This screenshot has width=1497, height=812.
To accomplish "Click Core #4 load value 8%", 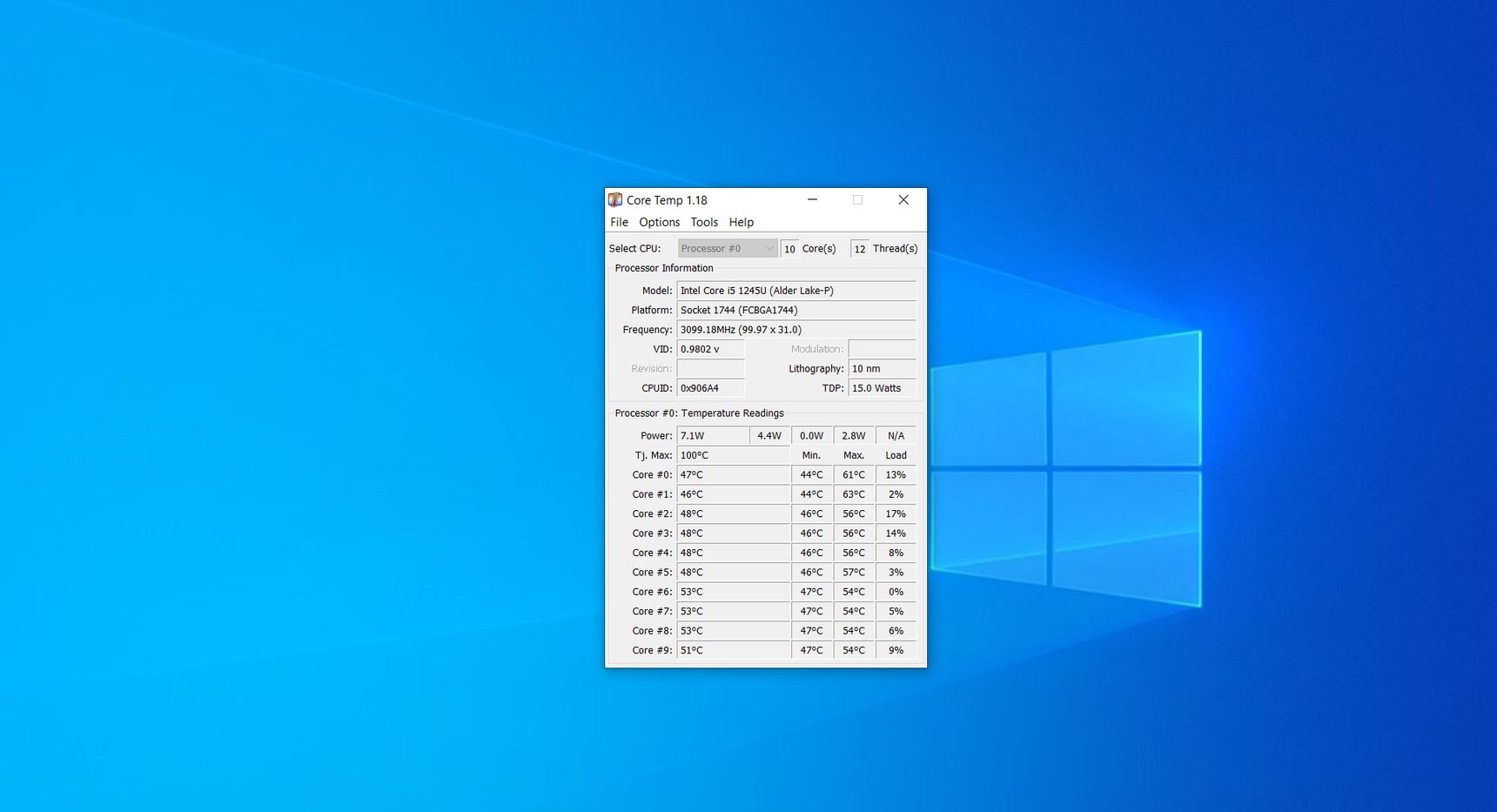I will tap(896, 553).
